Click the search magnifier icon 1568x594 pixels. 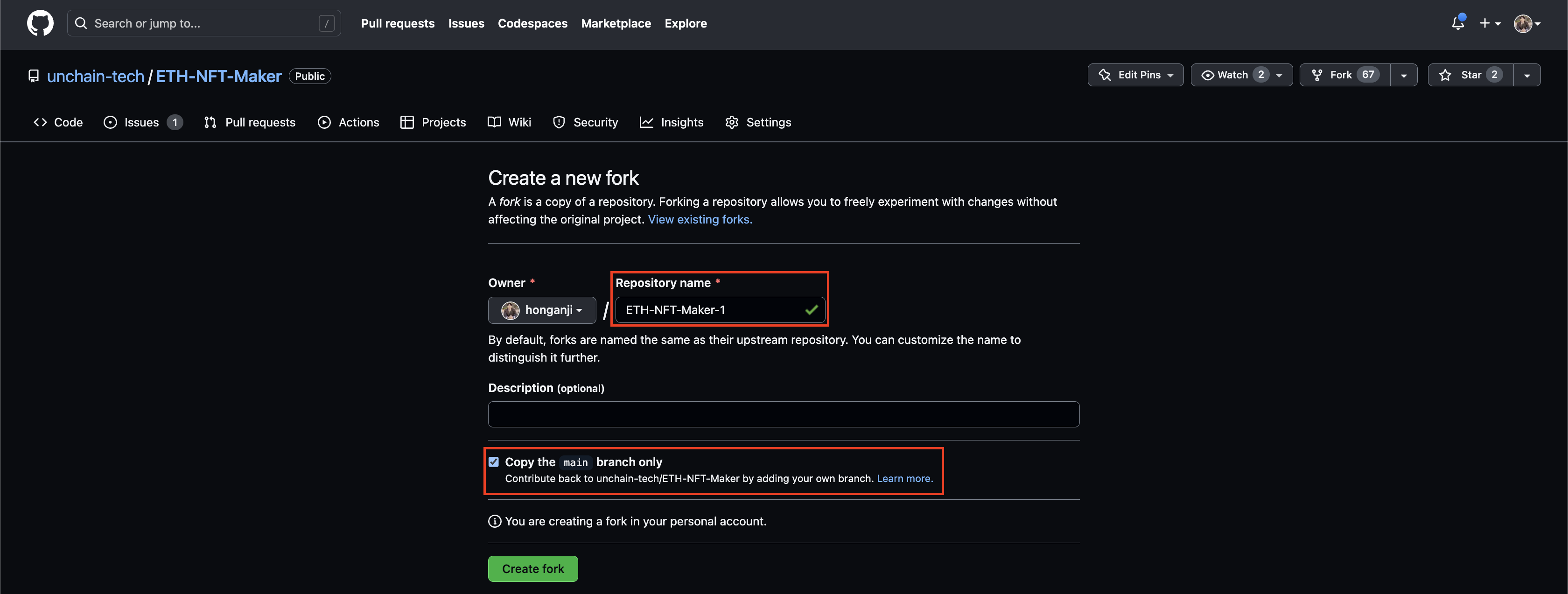[x=81, y=23]
